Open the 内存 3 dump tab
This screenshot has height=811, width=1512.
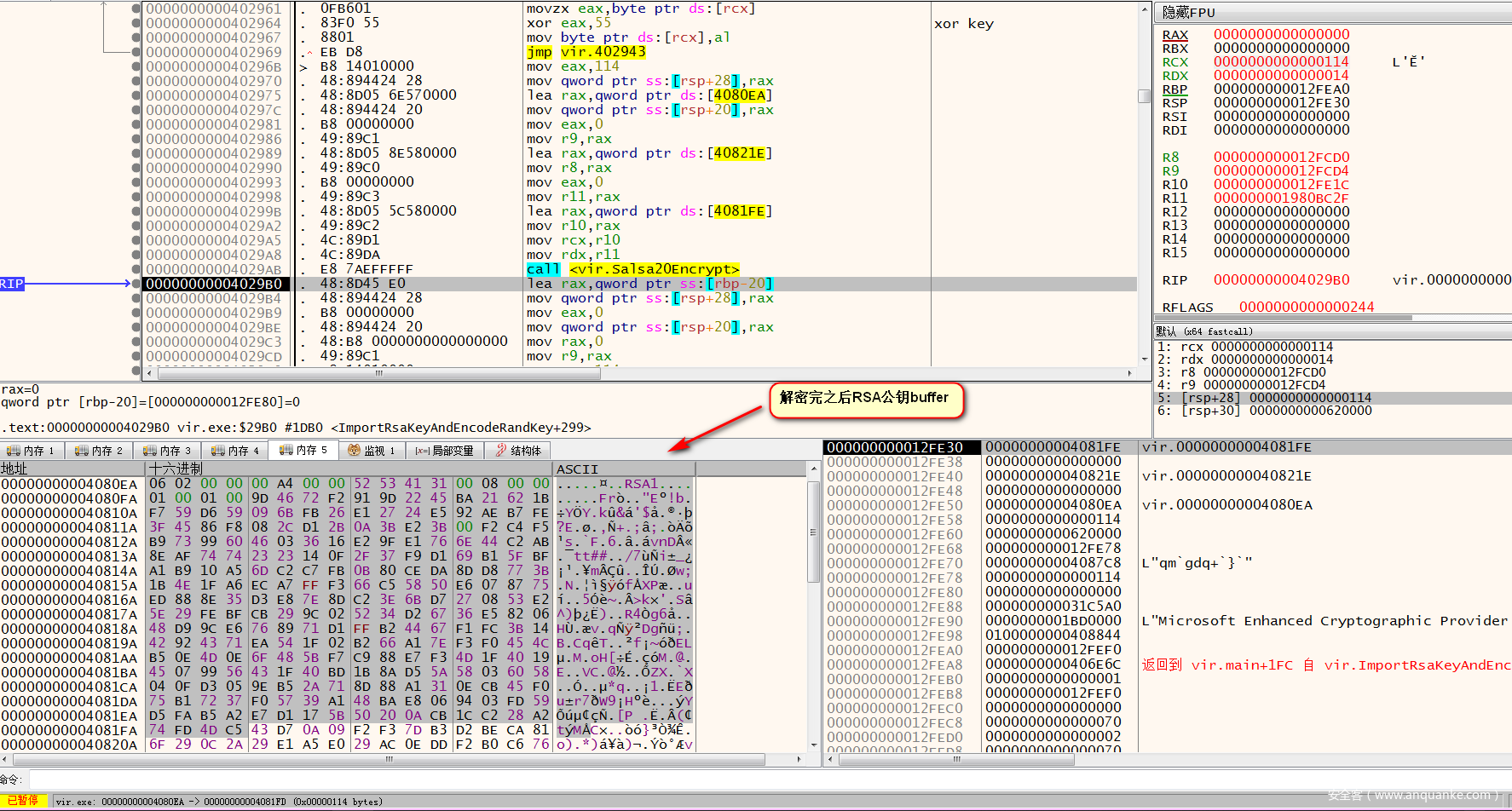pos(168,451)
